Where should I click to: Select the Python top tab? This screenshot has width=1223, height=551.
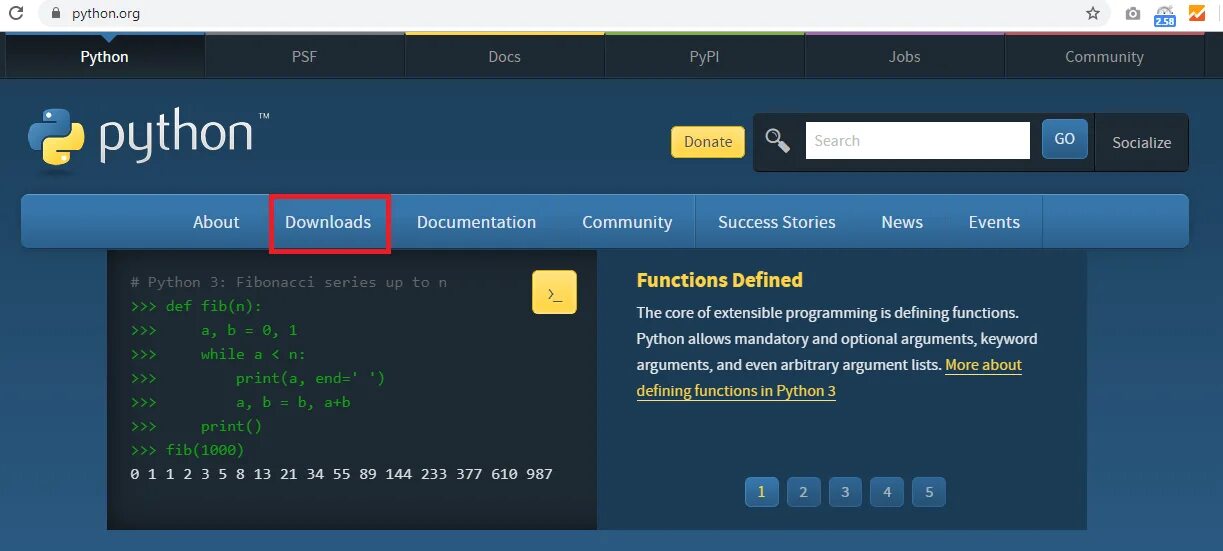[x=105, y=56]
